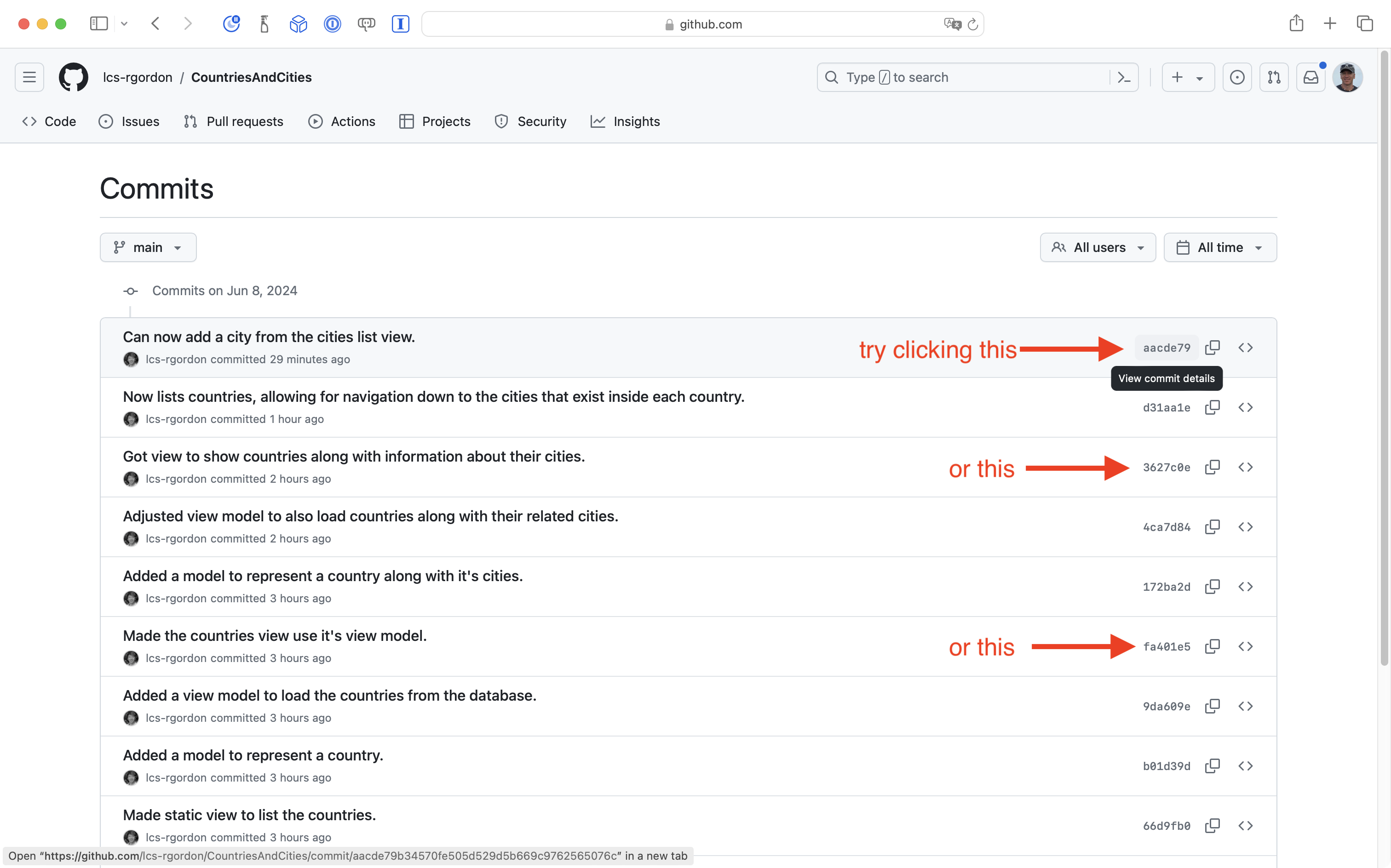The height and width of the screenshot is (868, 1391).
Task: Open issues icon in header
Action: [1237, 78]
